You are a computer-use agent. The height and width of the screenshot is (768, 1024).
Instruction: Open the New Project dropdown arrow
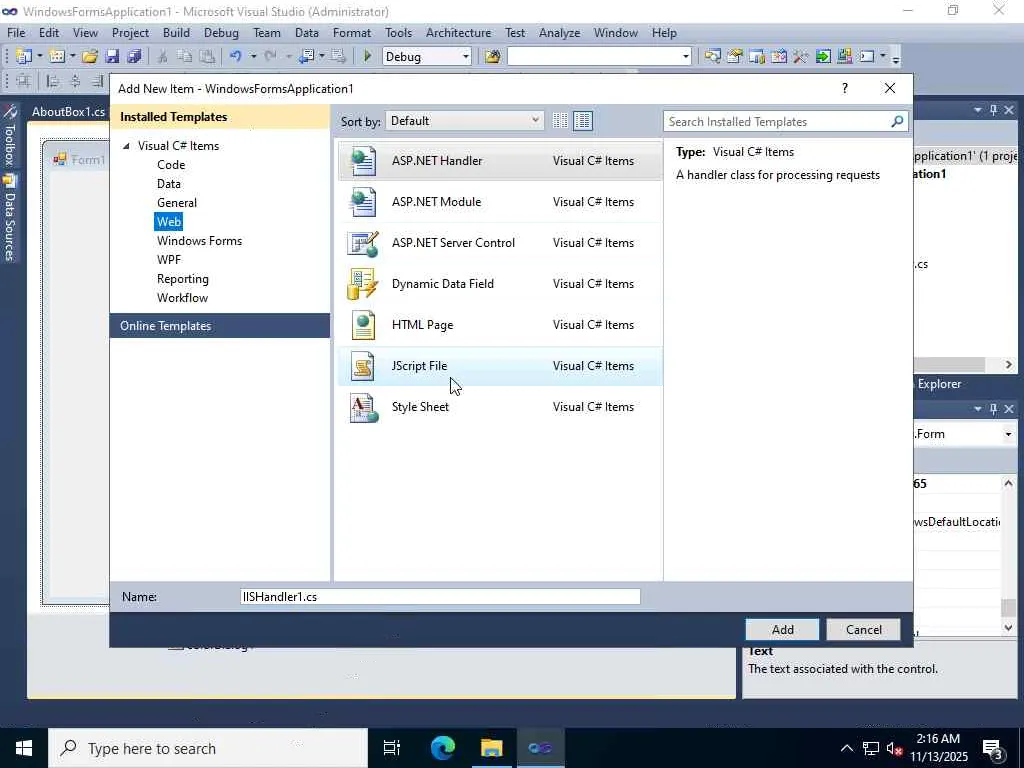(39, 56)
